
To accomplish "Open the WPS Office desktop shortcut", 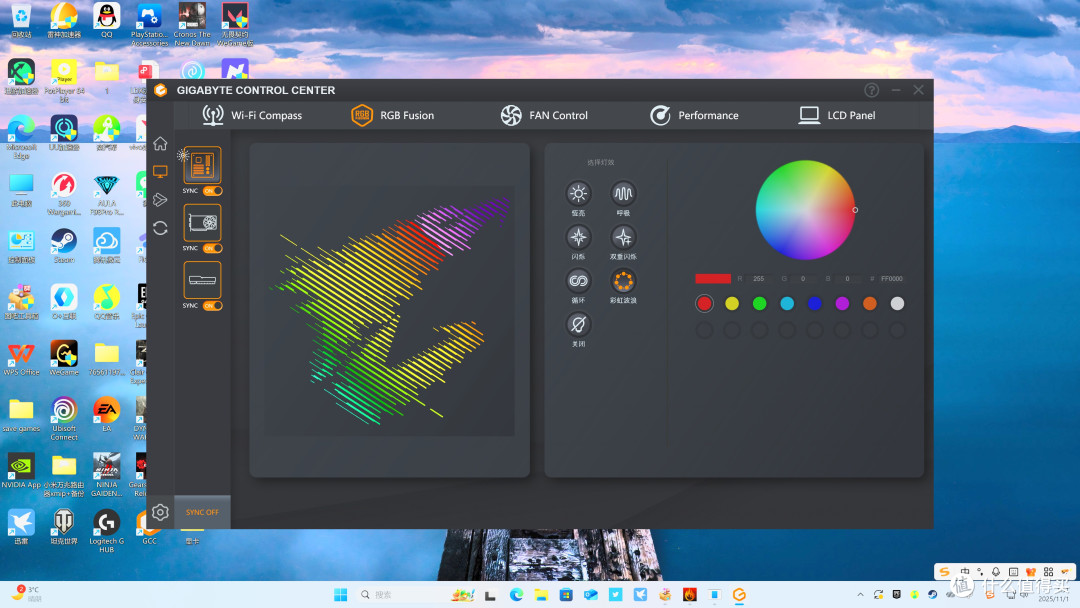I will tap(21, 359).
